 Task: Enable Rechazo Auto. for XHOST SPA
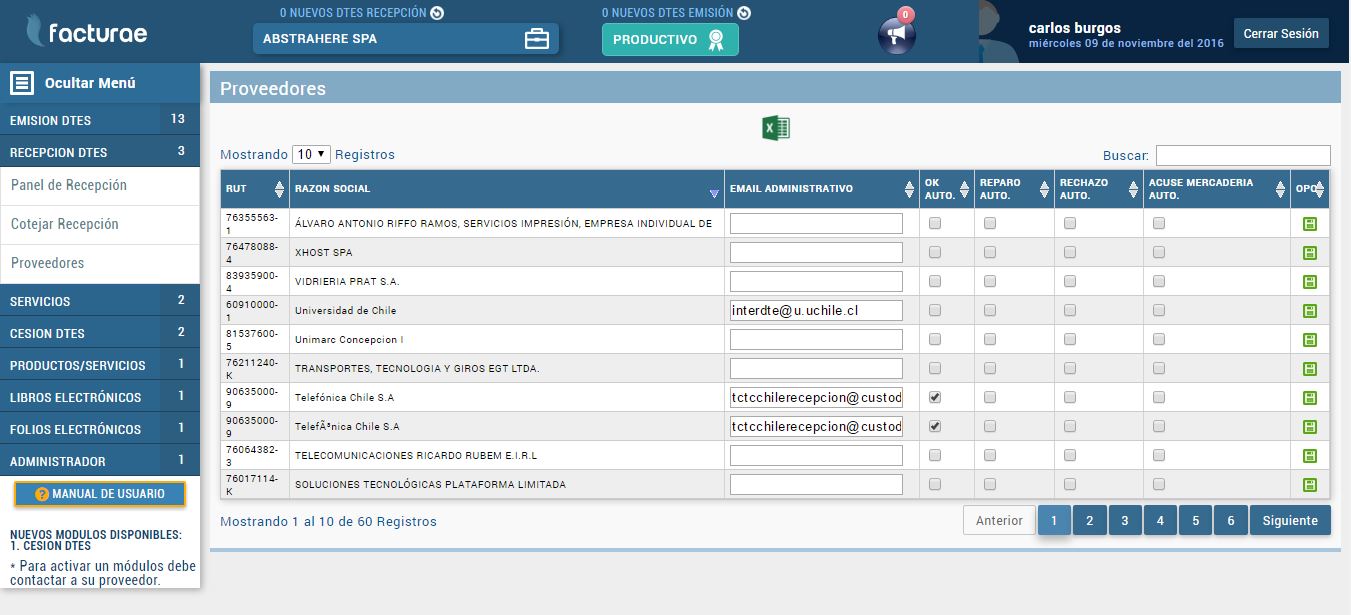pyautogui.click(x=1070, y=253)
